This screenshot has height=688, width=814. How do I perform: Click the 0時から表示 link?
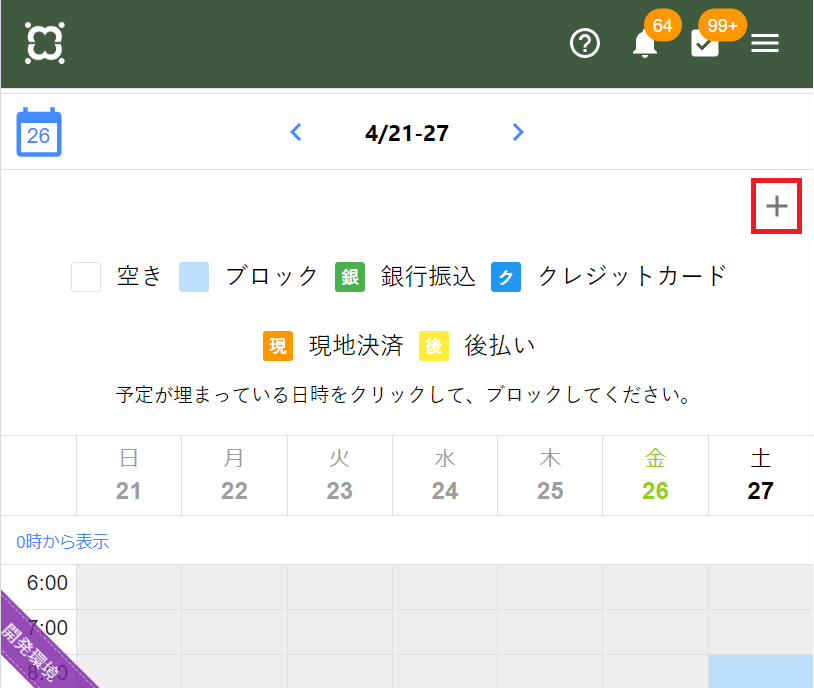point(62,542)
